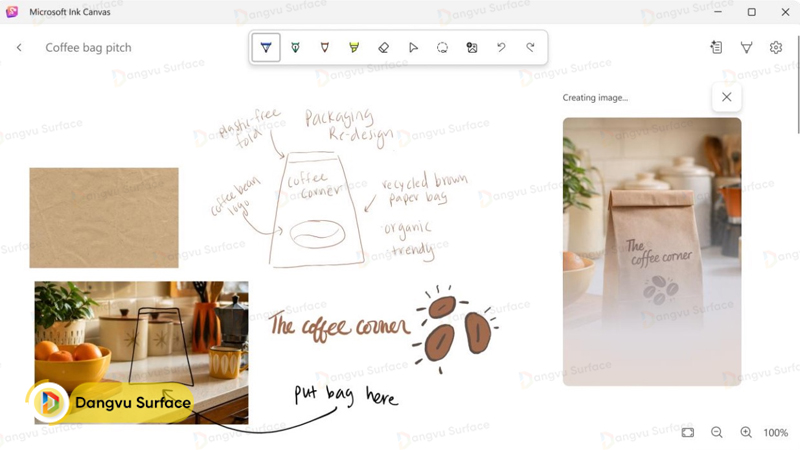Zoom out the canvas
The height and width of the screenshot is (450, 800).
(717, 433)
